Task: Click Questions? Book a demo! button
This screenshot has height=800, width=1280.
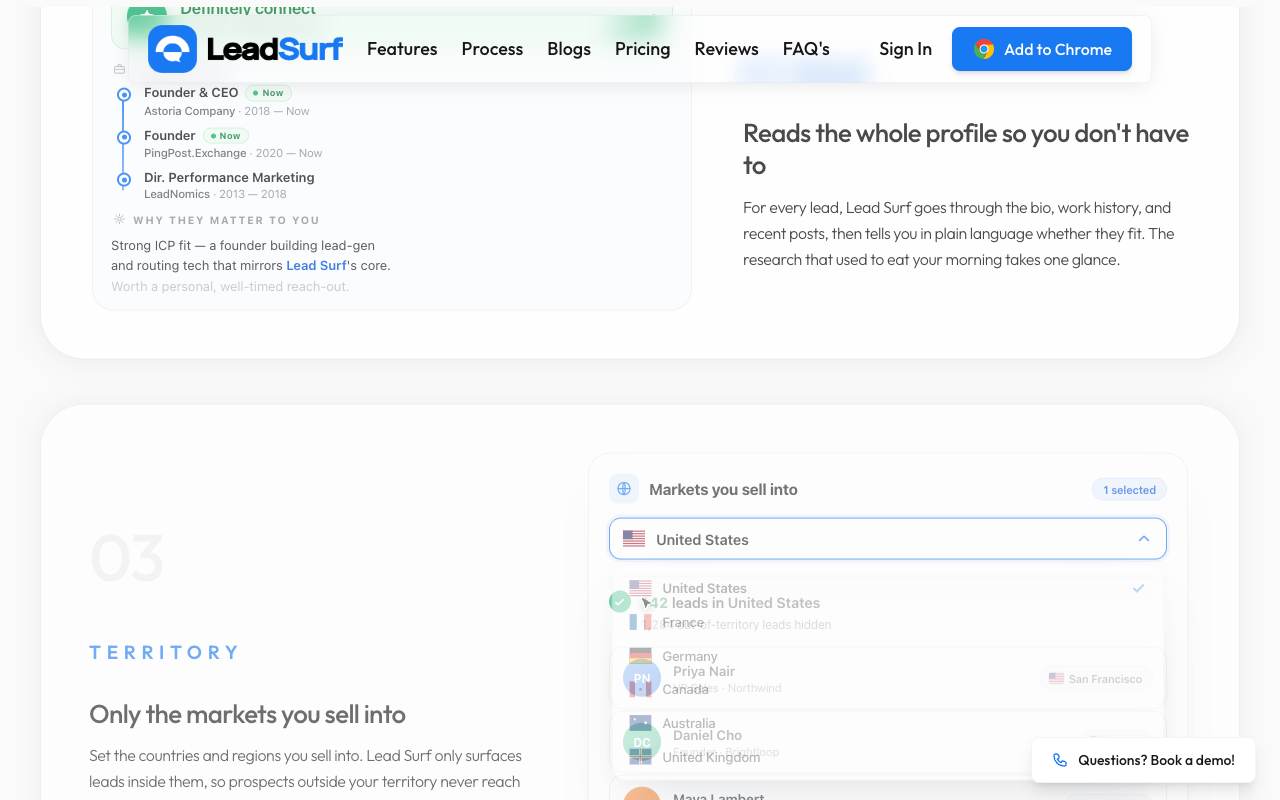Action: click(x=1143, y=760)
